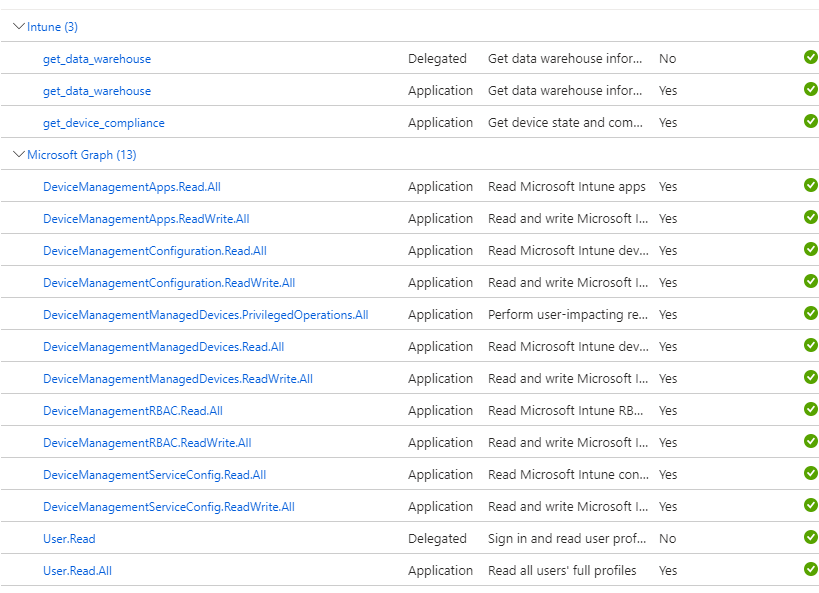Click the green status icon for get_data_warehouse Delegated

(811, 58)
